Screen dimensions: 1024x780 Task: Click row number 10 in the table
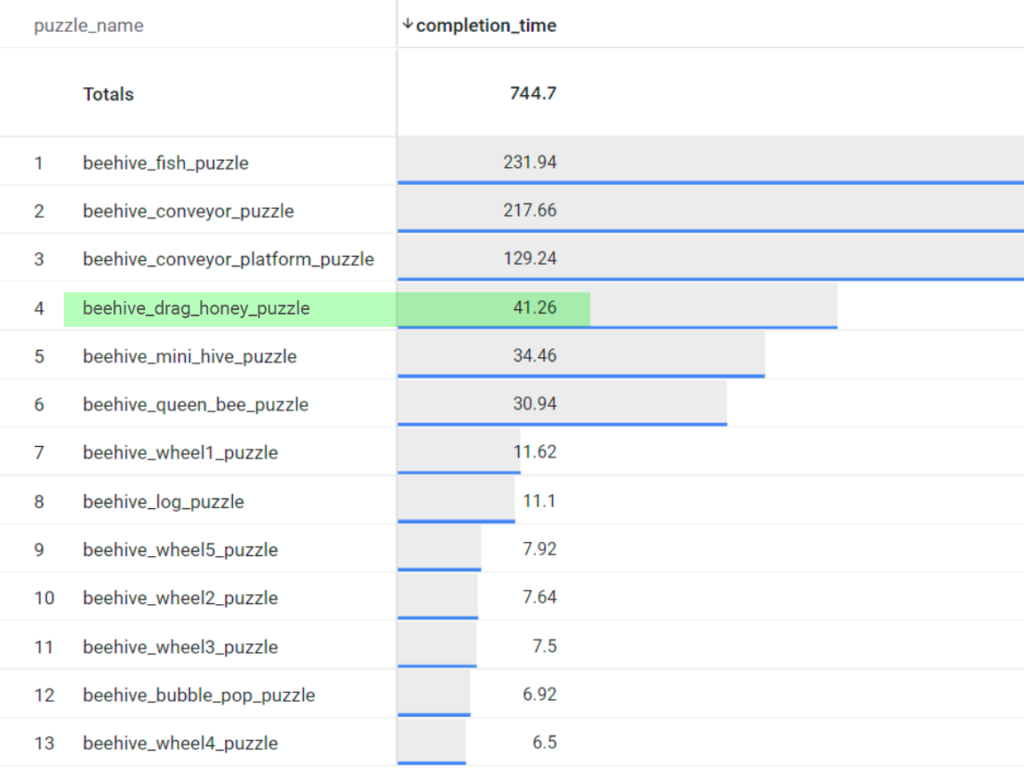[44, 598]
